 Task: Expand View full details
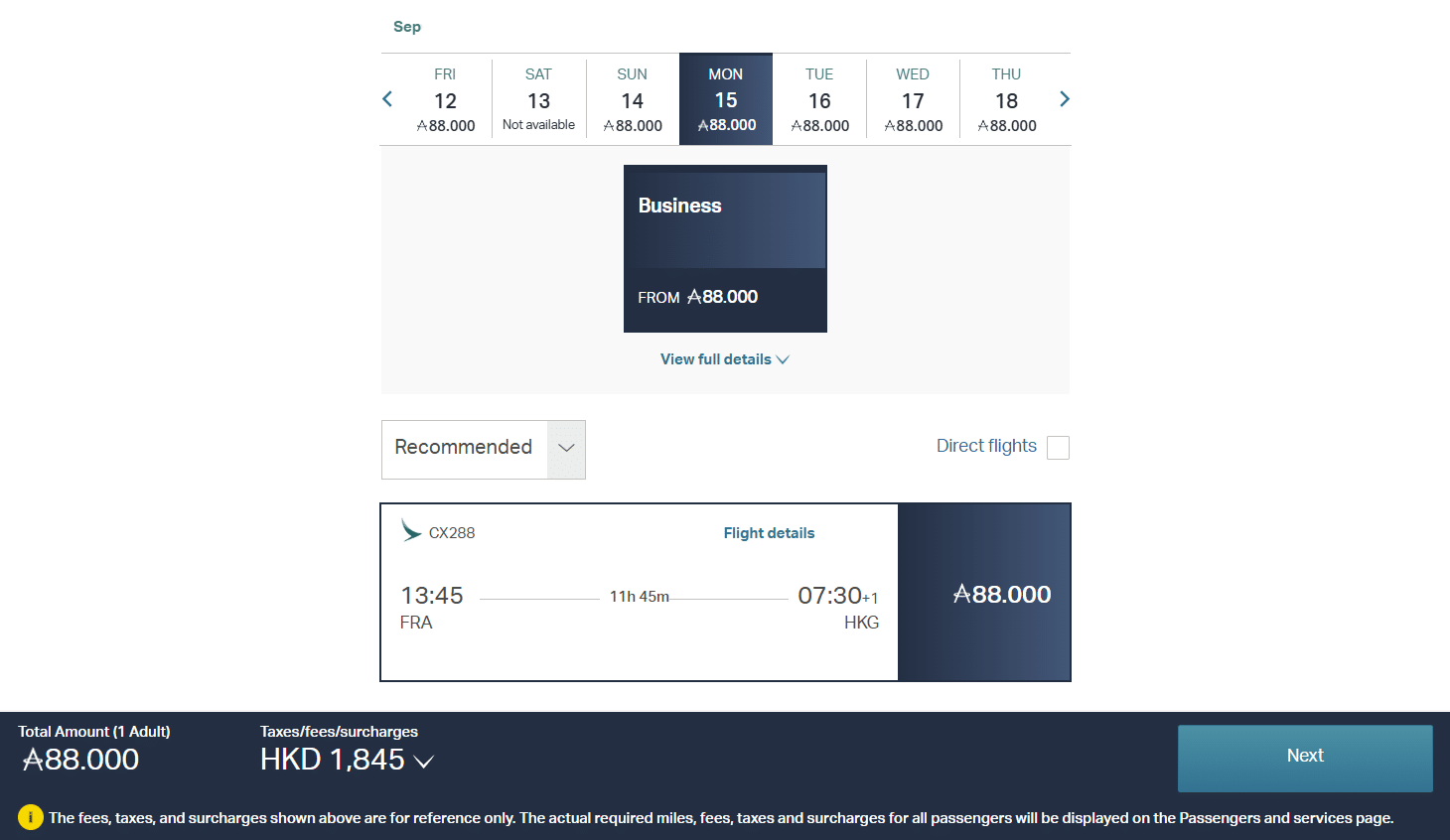tap(724, 358)
